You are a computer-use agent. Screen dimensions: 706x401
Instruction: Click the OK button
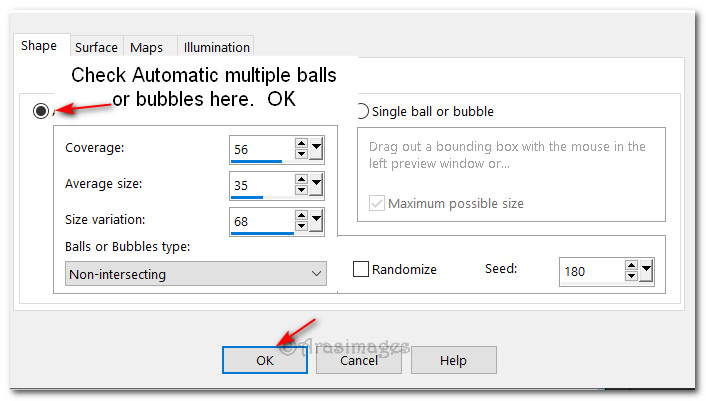click(x=264, y=360)
